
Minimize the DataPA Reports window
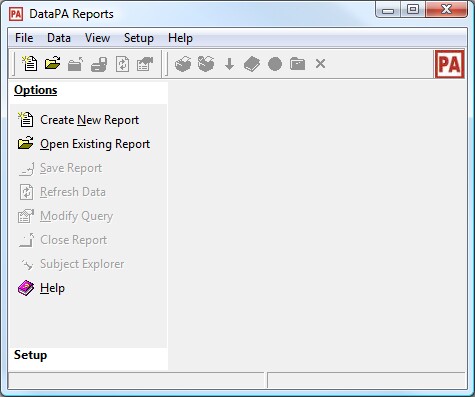[x=388, y=10]
